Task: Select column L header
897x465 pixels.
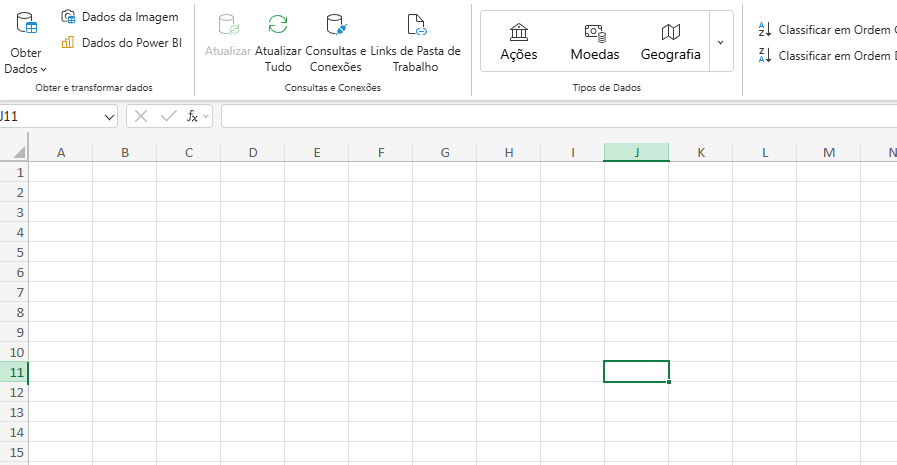Action: [x=765, y=153]
